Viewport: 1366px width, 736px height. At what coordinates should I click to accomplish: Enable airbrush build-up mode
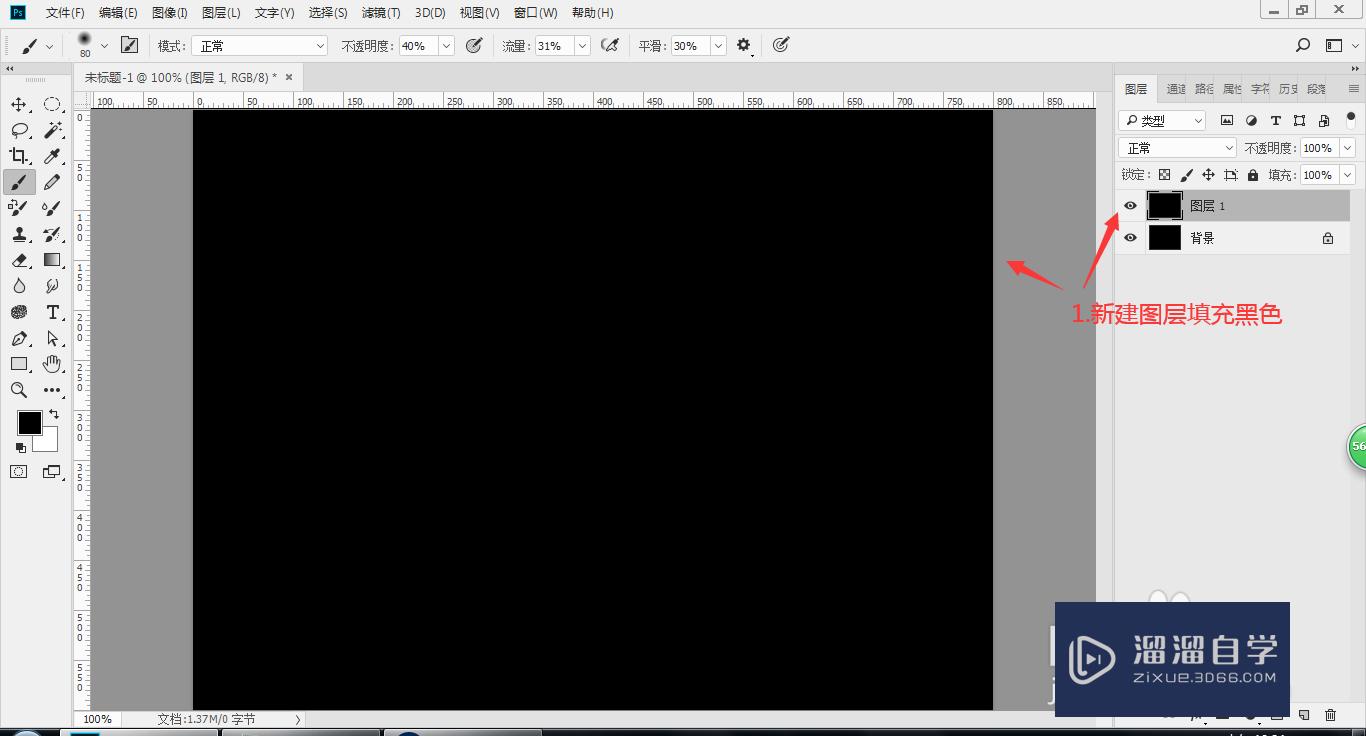click(x=610, y=45)
